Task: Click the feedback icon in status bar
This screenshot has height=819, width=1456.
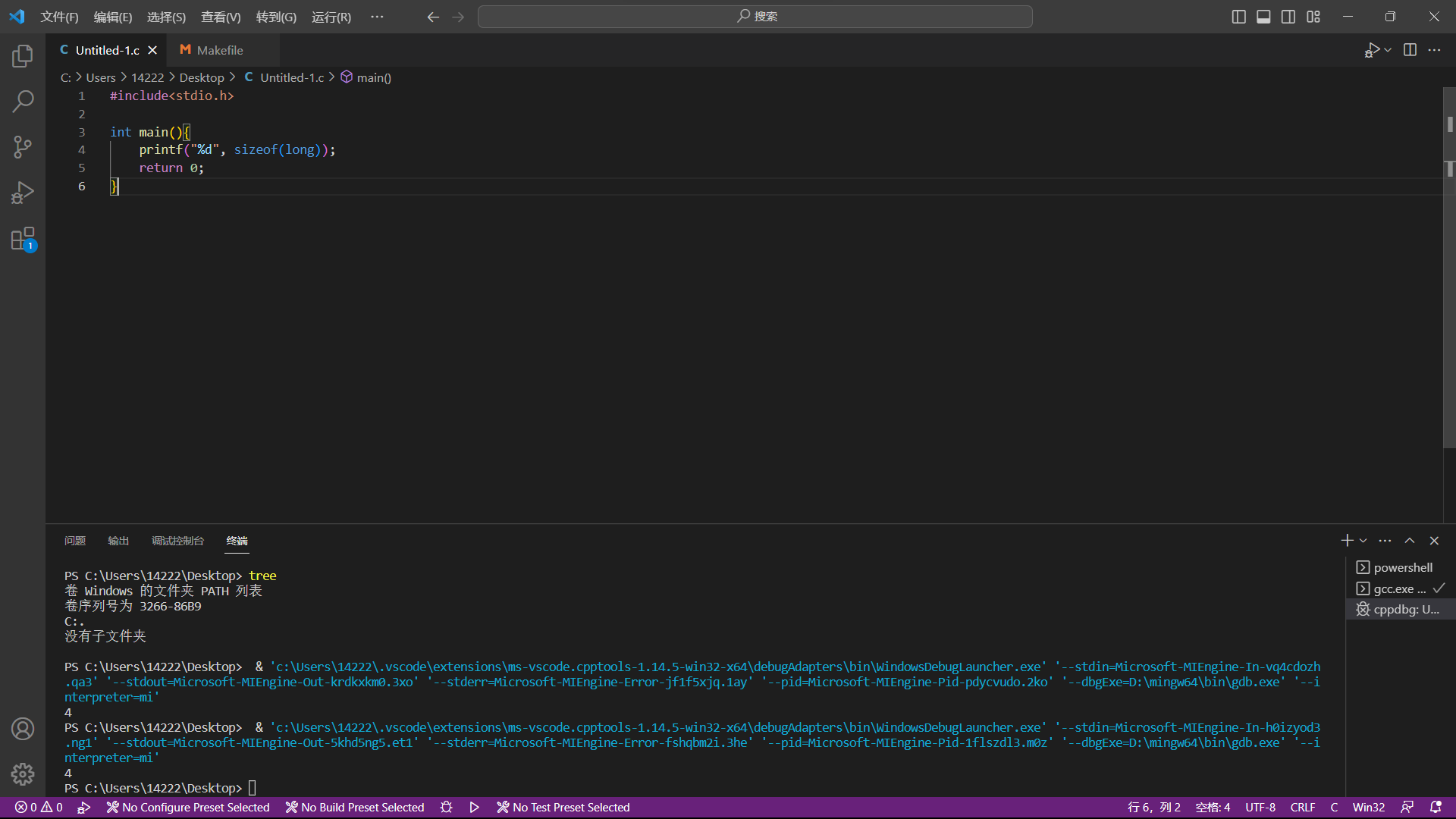Action: click(x=1407, y=808)
